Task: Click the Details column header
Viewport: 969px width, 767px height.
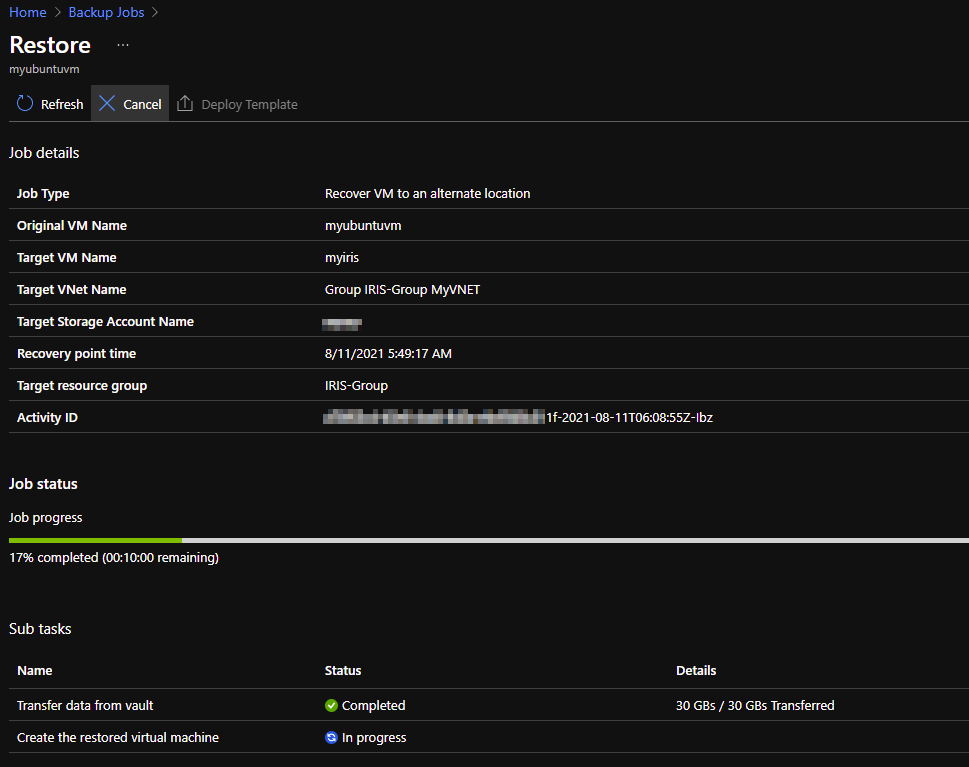Action: tap(696, 671)
